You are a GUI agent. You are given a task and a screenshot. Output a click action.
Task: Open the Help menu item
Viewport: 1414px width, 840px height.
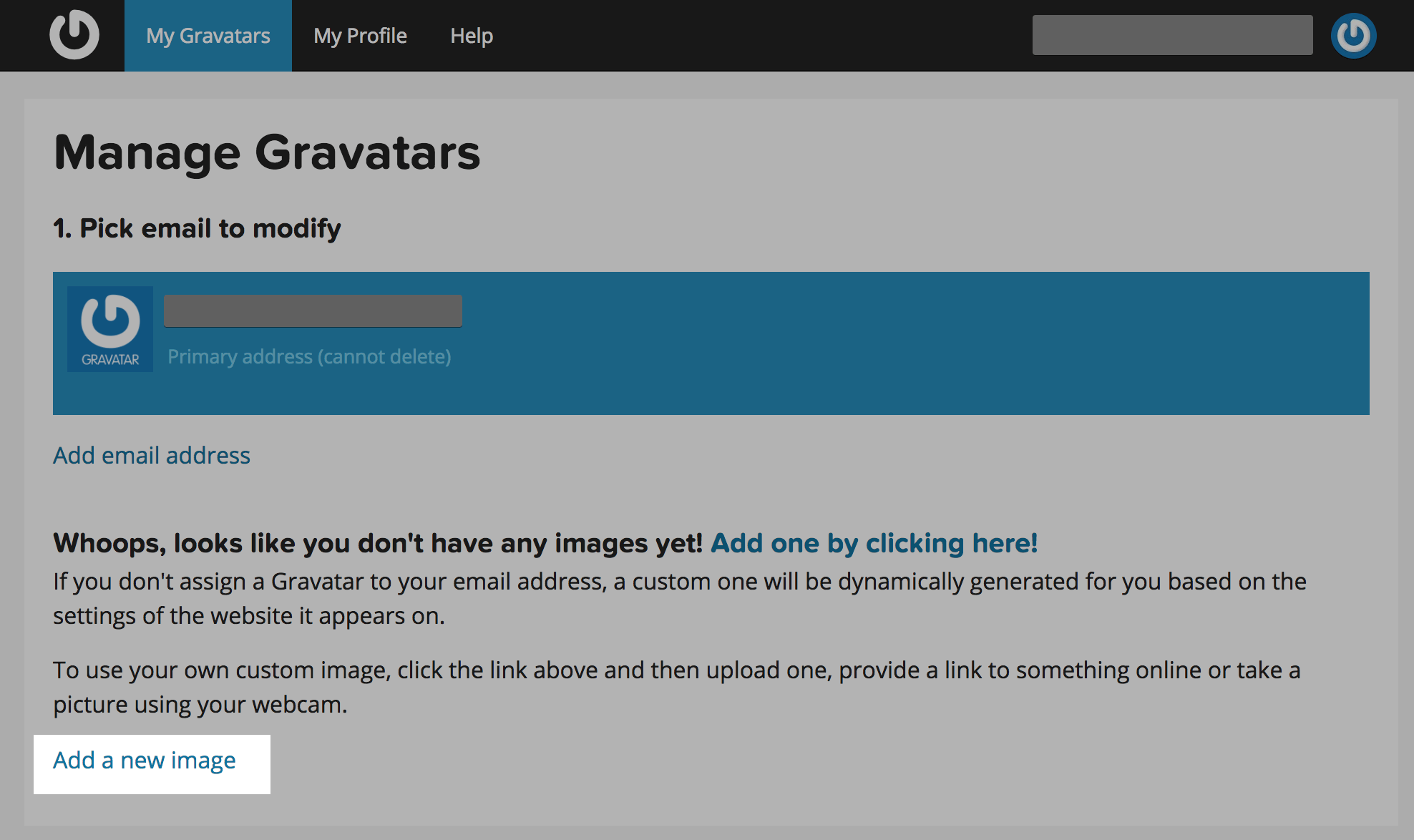click(x=472, y=36)
